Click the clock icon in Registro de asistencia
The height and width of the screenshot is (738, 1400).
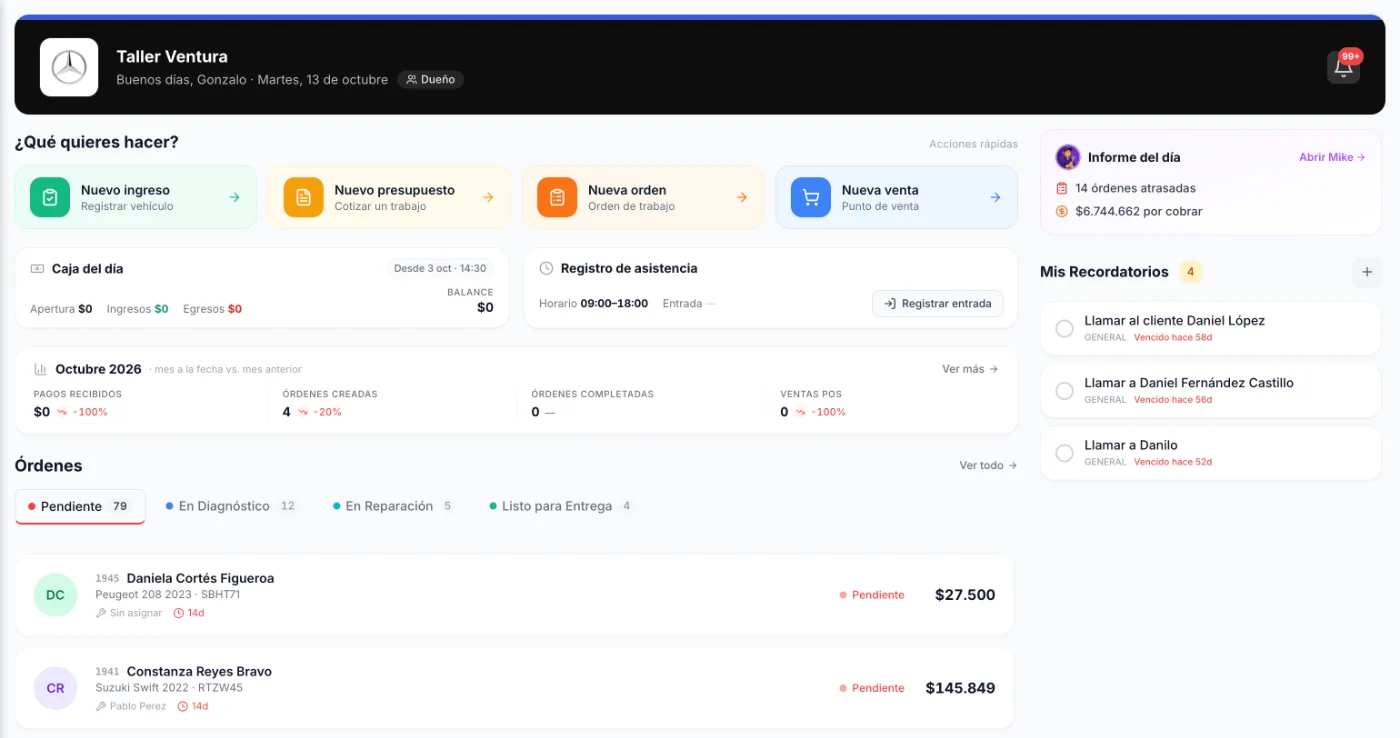coord(546,268)
